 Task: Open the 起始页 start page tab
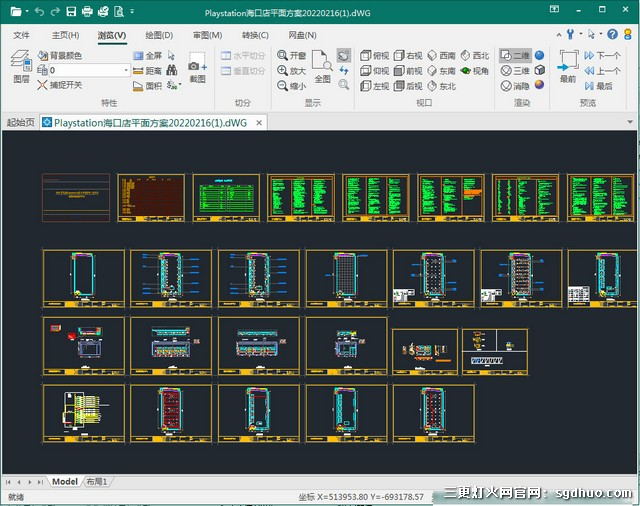point(20,122)
